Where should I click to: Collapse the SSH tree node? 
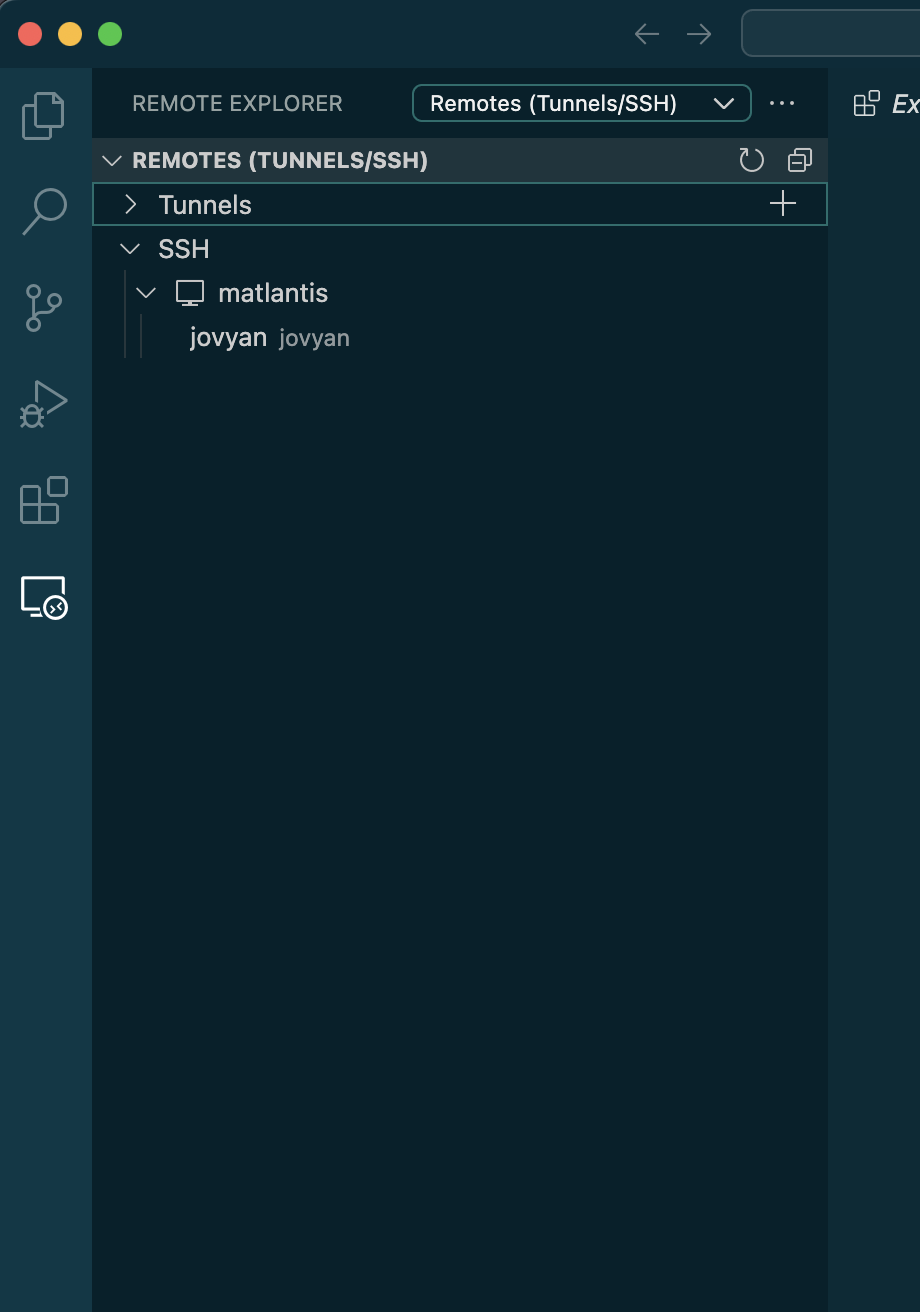[x=130, y=249]
